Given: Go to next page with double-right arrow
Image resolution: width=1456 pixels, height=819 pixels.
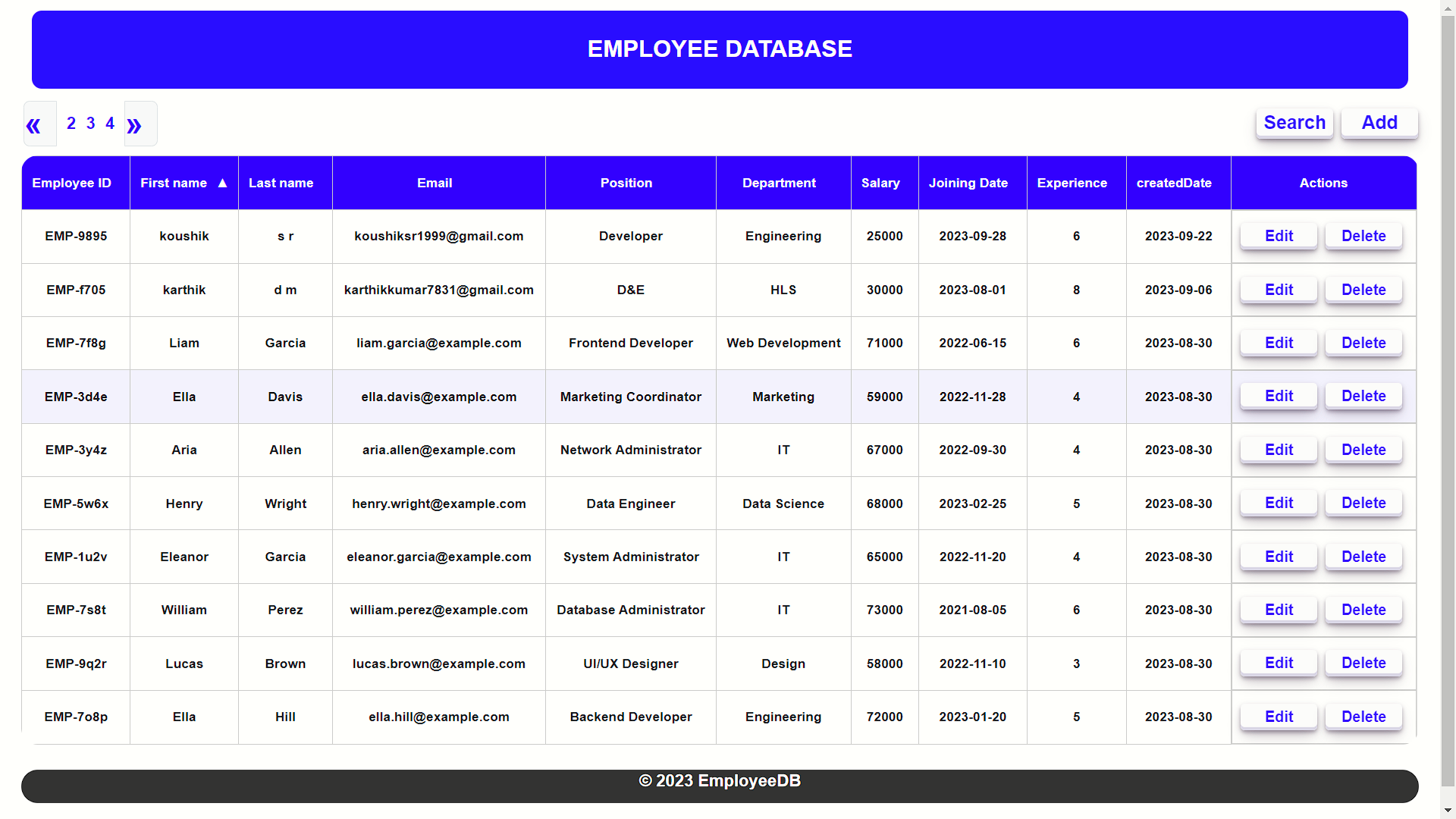Looking at the screenshot, I should click(x=135, y=125).
